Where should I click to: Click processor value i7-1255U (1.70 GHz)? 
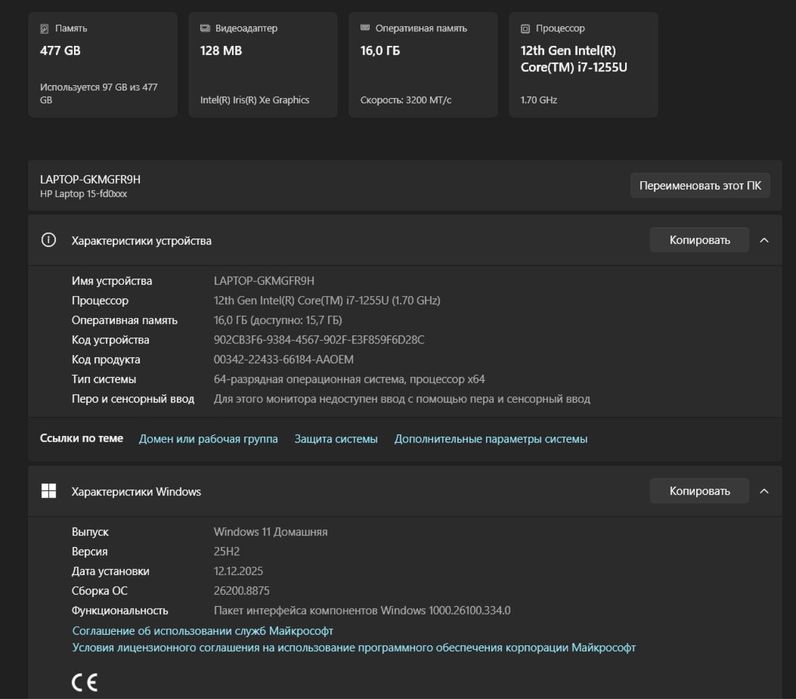tap(327, 301)
